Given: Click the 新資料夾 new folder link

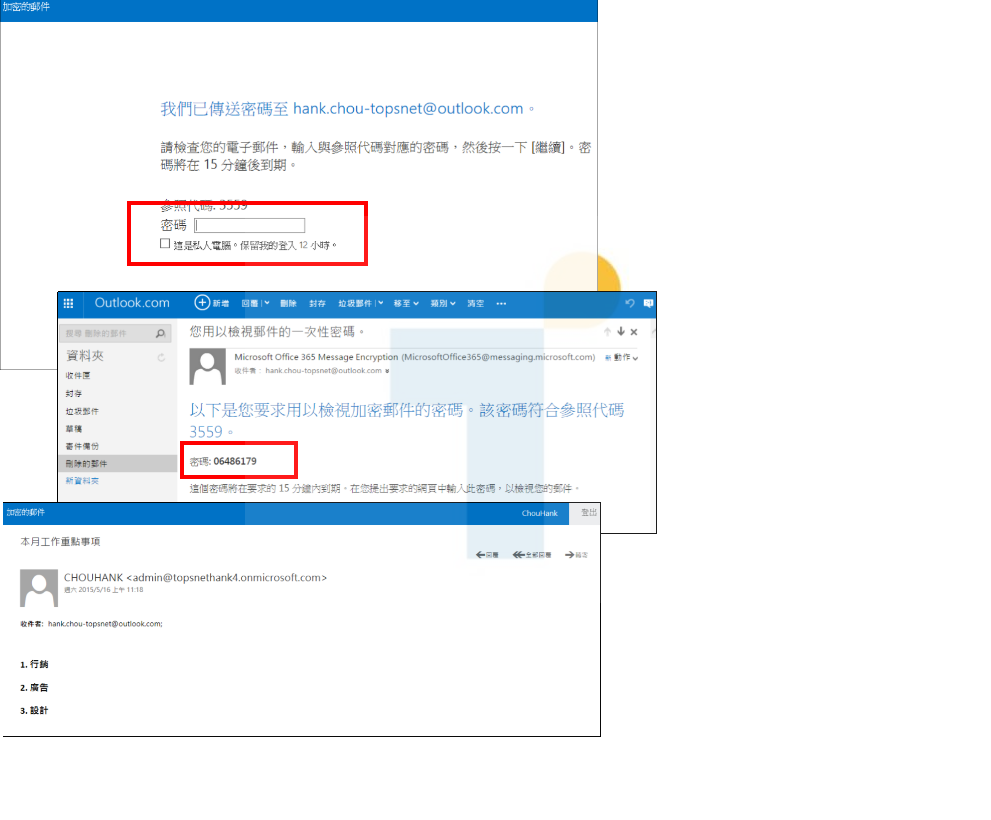Looking at the screenshot, I should pos(82,480).
